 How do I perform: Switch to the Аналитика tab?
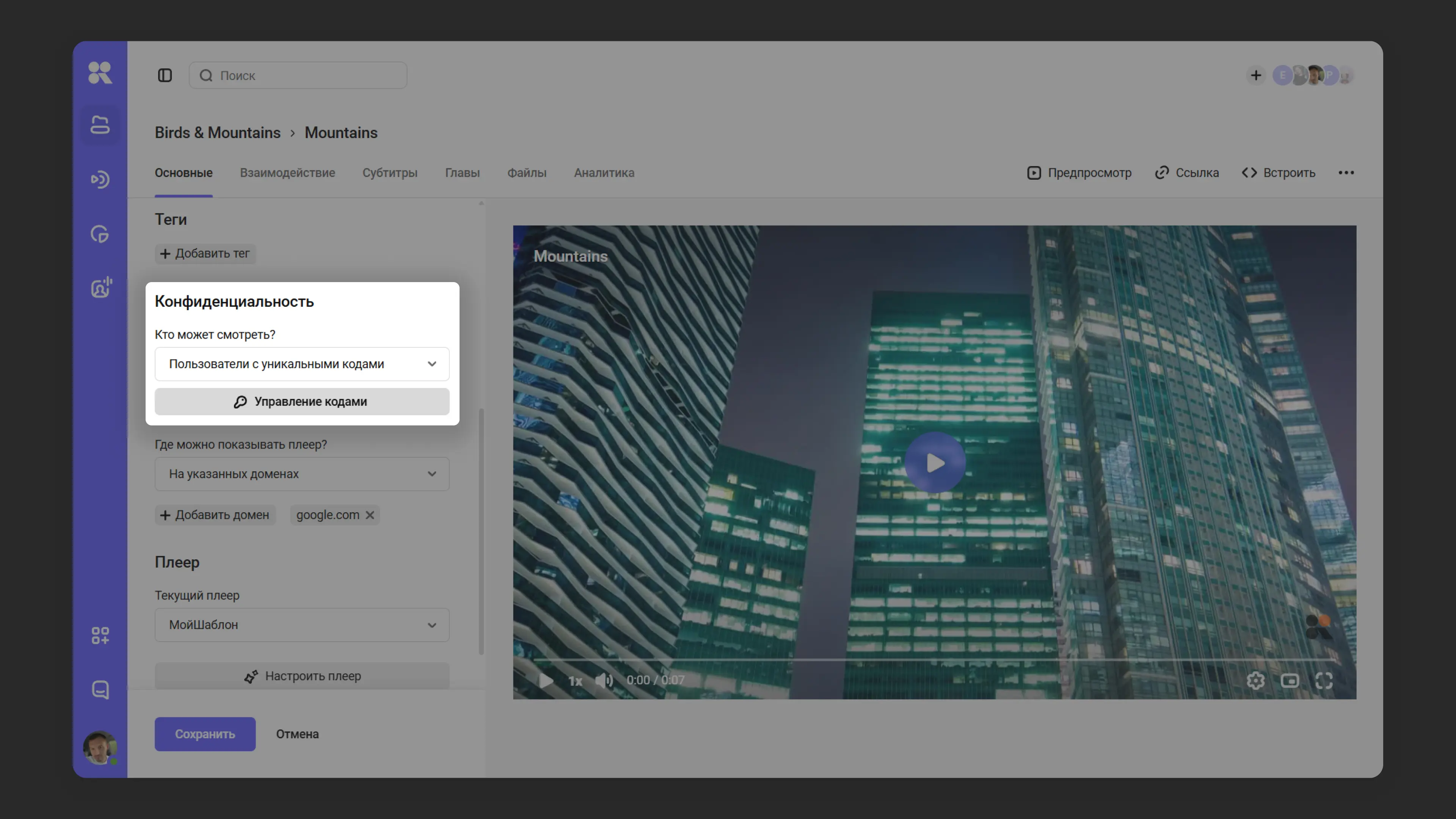(604, 173)
